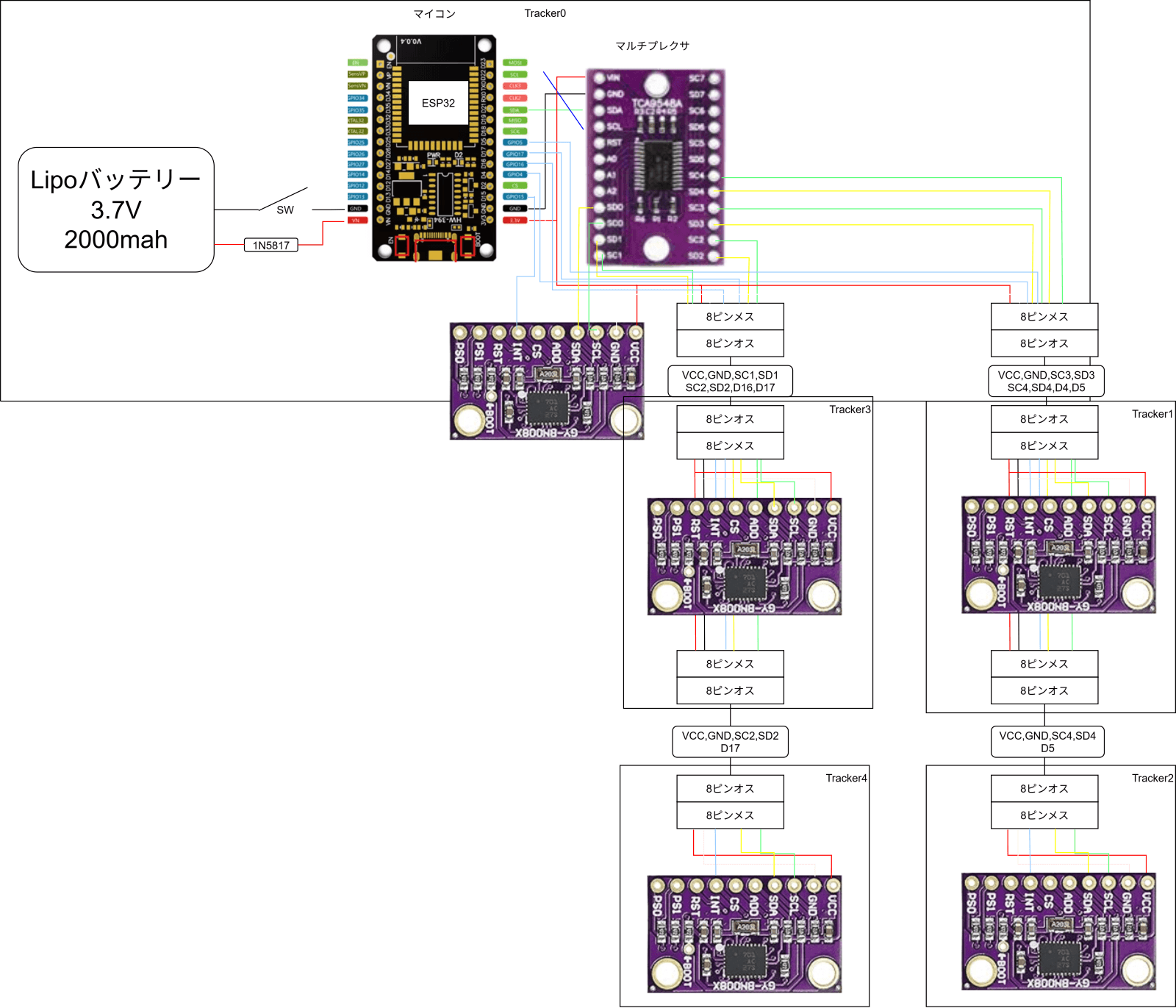Click the 1N5817 diode box
Screen dimensions: 1176x1008
(x=271, y=245)
